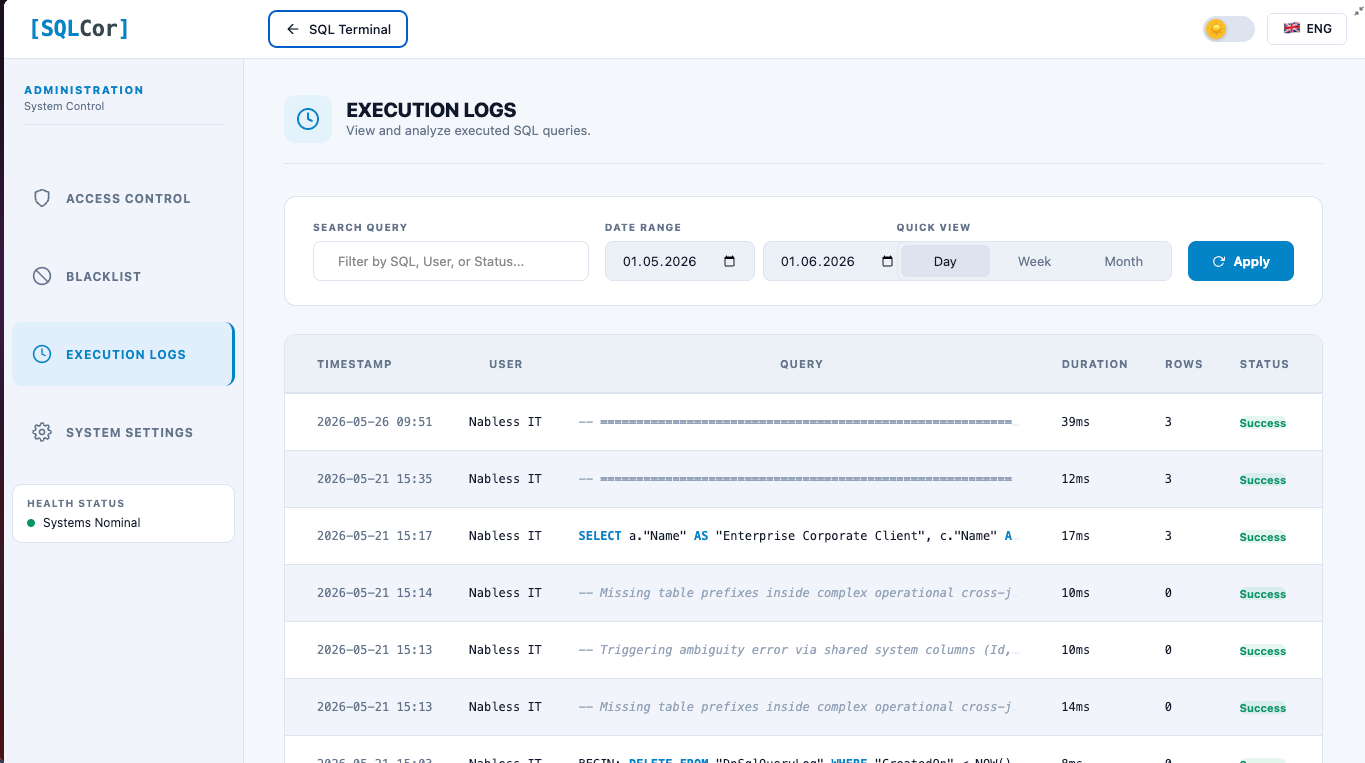Click the Blacklist prohibited-circle icon
Viewport: 1365px width, 763px height.
(x=42, y=276)
